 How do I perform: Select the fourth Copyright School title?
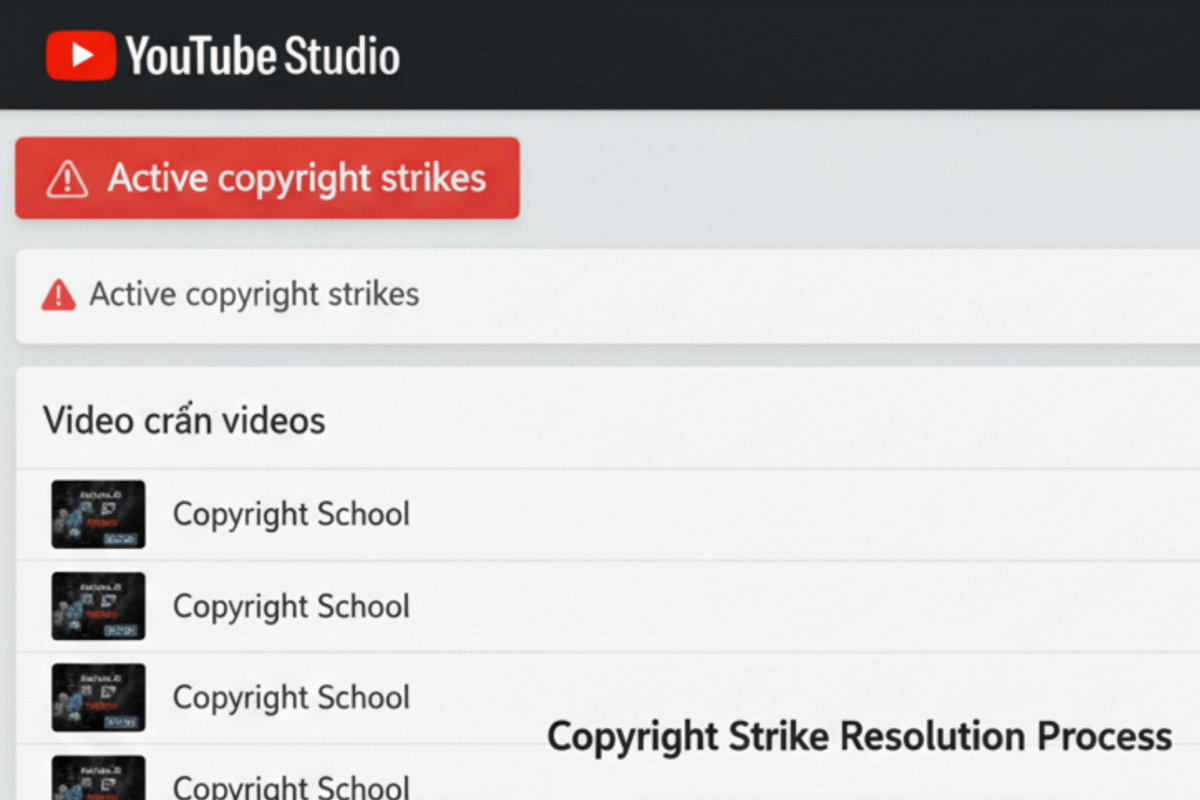[x=291, y=786]
